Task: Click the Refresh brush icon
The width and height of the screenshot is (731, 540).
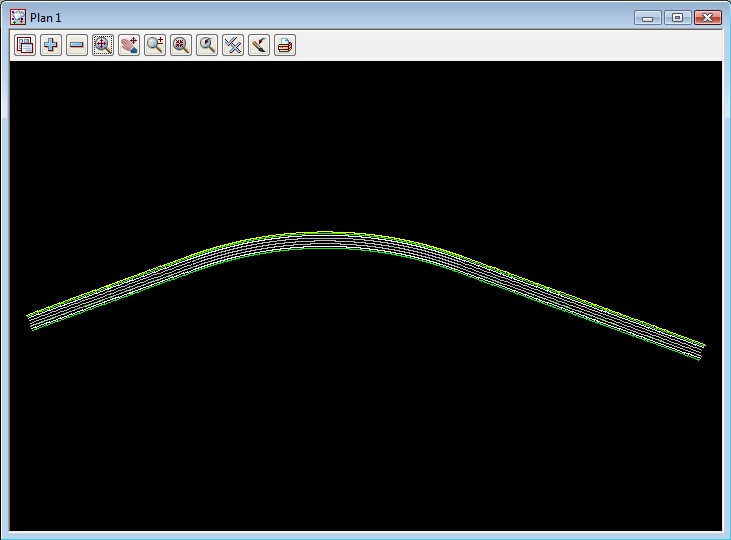Action: [x=259, y=45]
